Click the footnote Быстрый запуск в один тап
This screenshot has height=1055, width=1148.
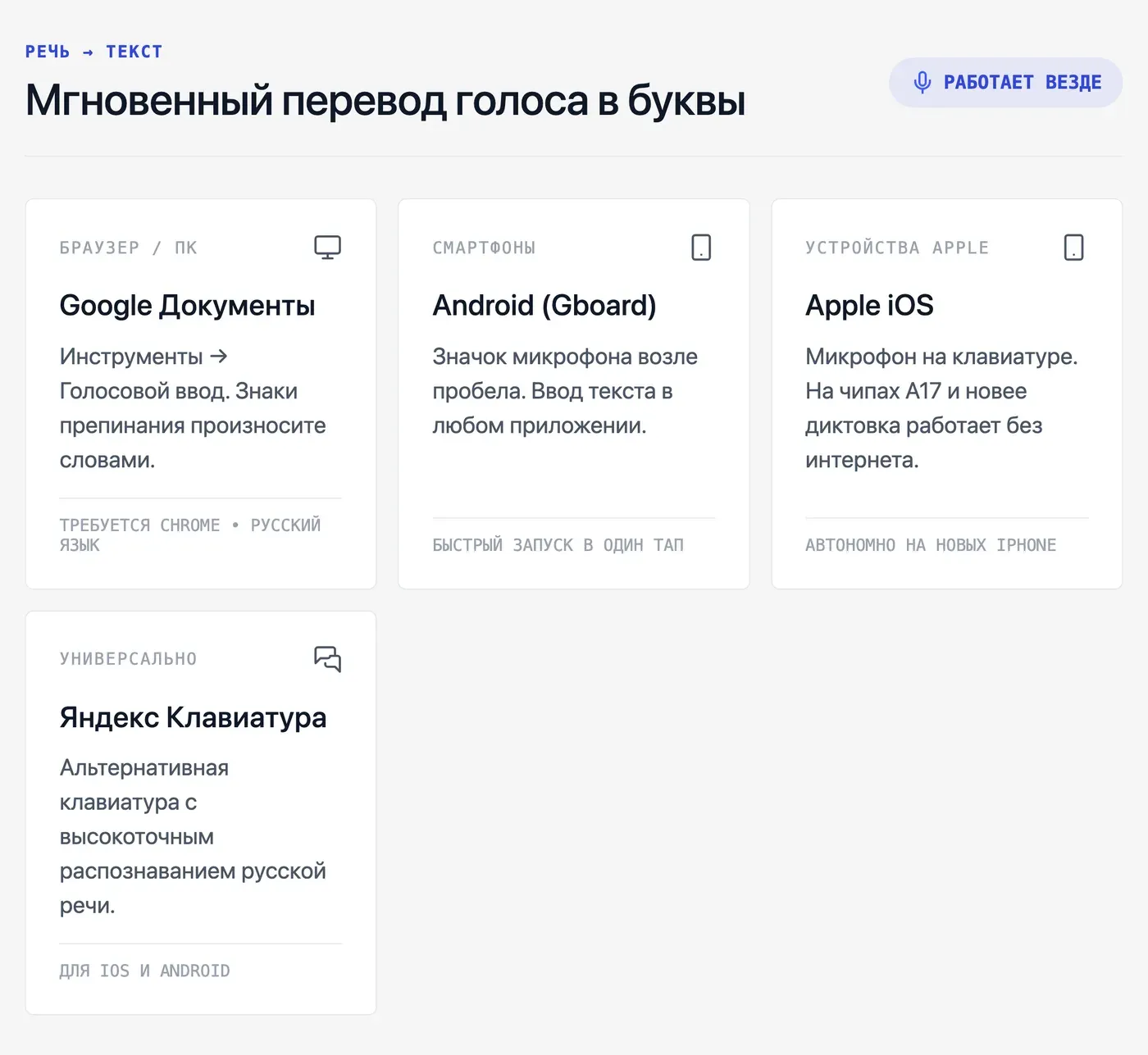558,545
